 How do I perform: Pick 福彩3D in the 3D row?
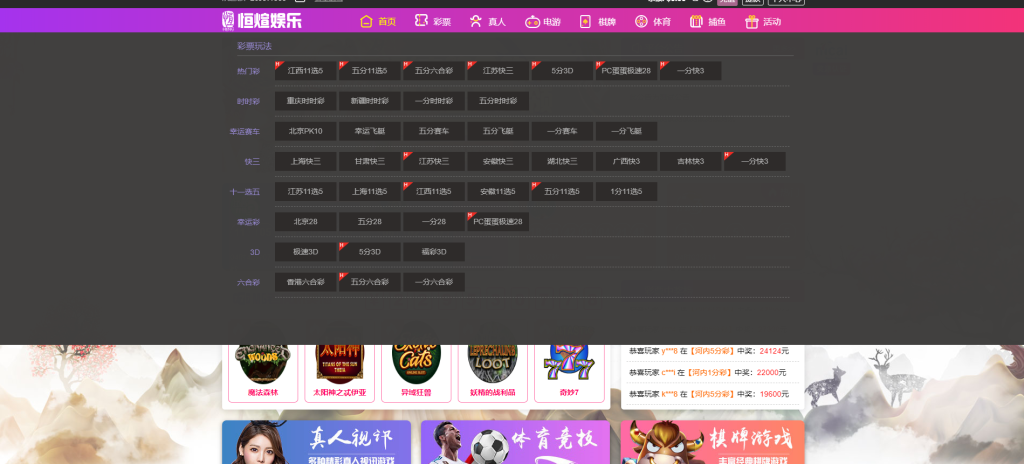(x=434, y=252)
